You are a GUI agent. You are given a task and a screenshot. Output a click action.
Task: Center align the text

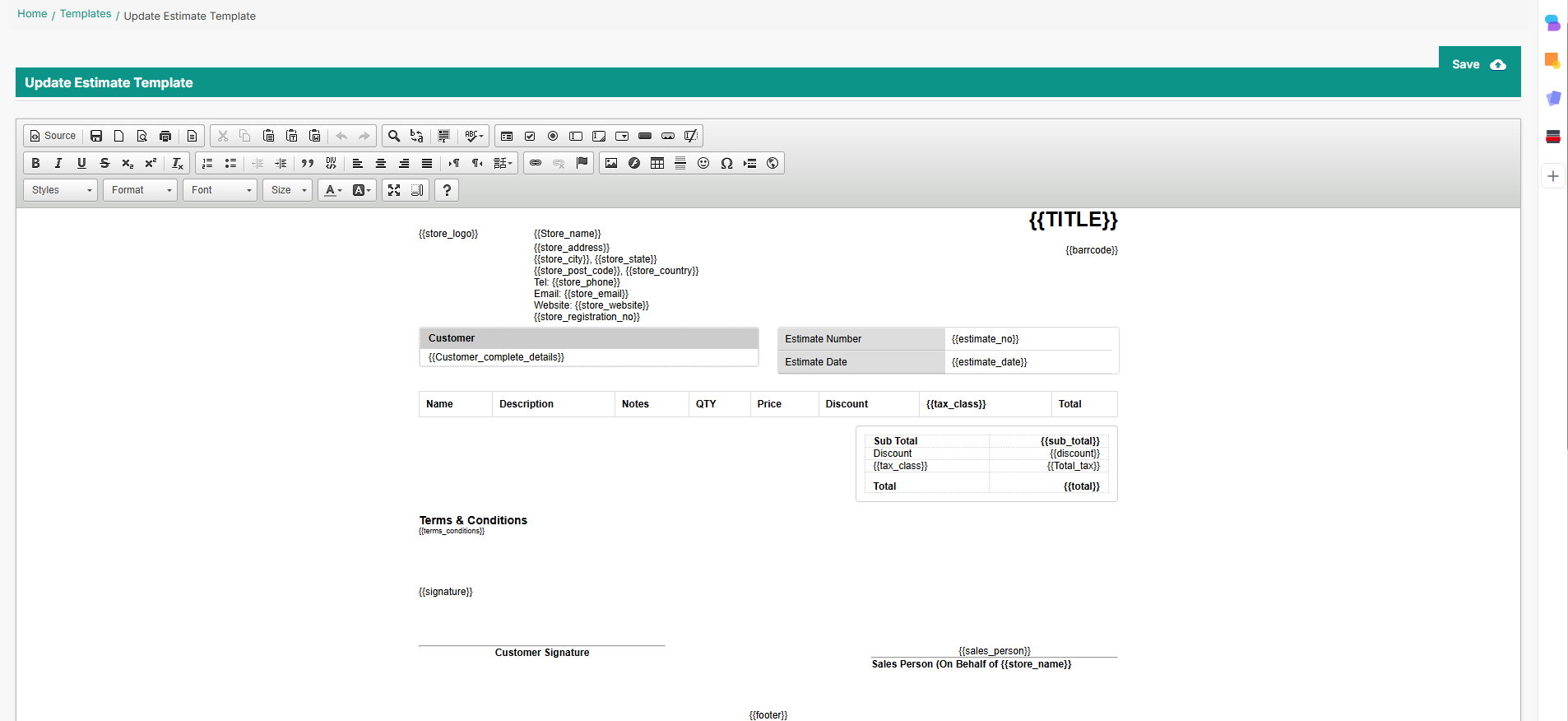(381, 163)
